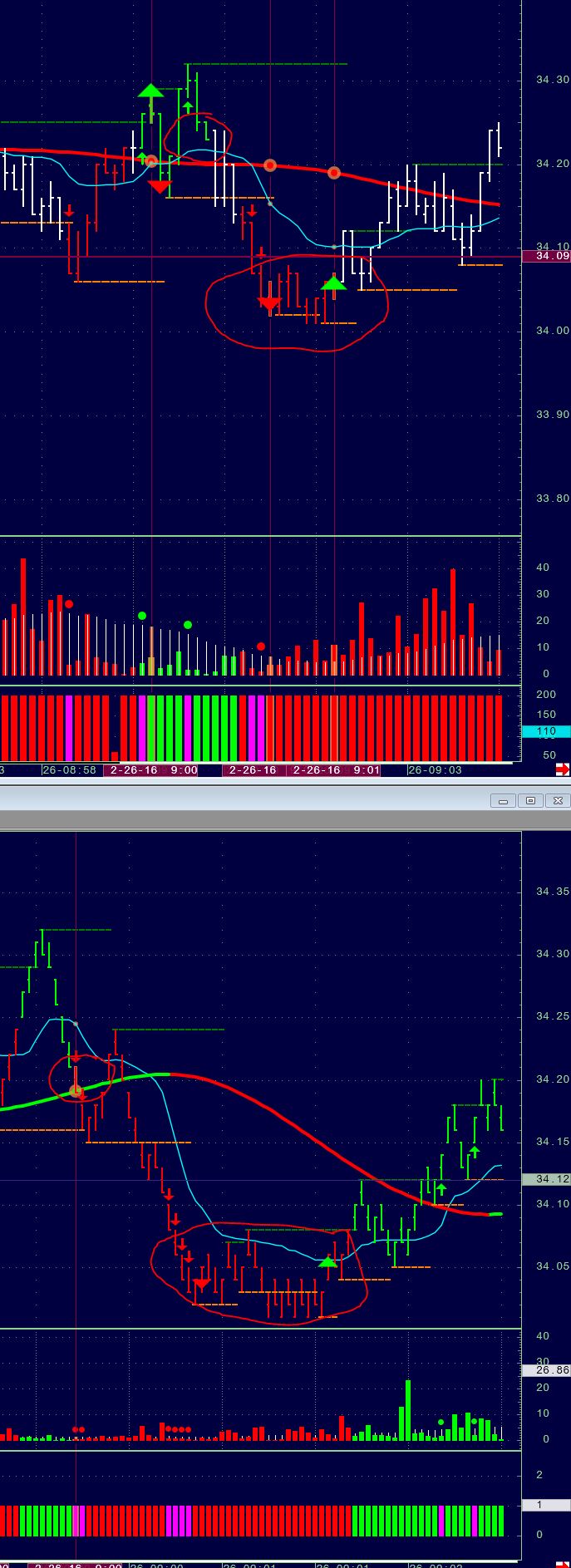This screenshot has height=1568, width=571.
Task: Click the second green dot in the top chart's volume panel
Action: (x=188, y=625)
